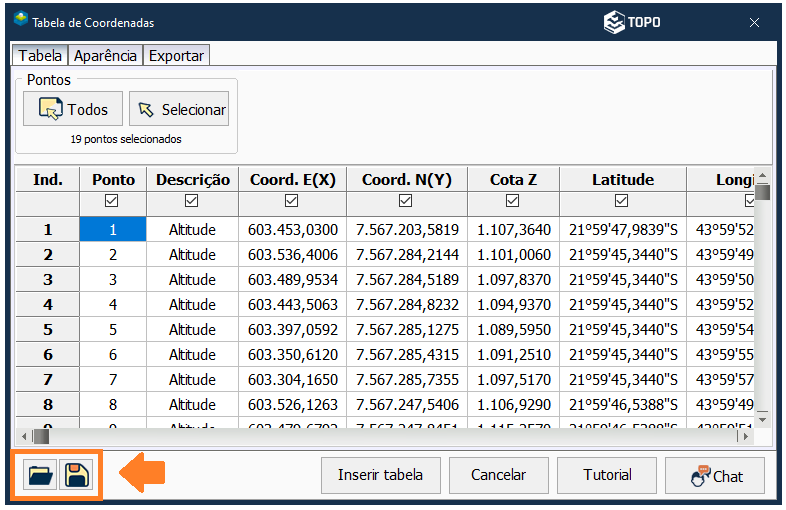Click the Cancelar button
This screenshot has height=510, width=786.
tap(498, 475)
